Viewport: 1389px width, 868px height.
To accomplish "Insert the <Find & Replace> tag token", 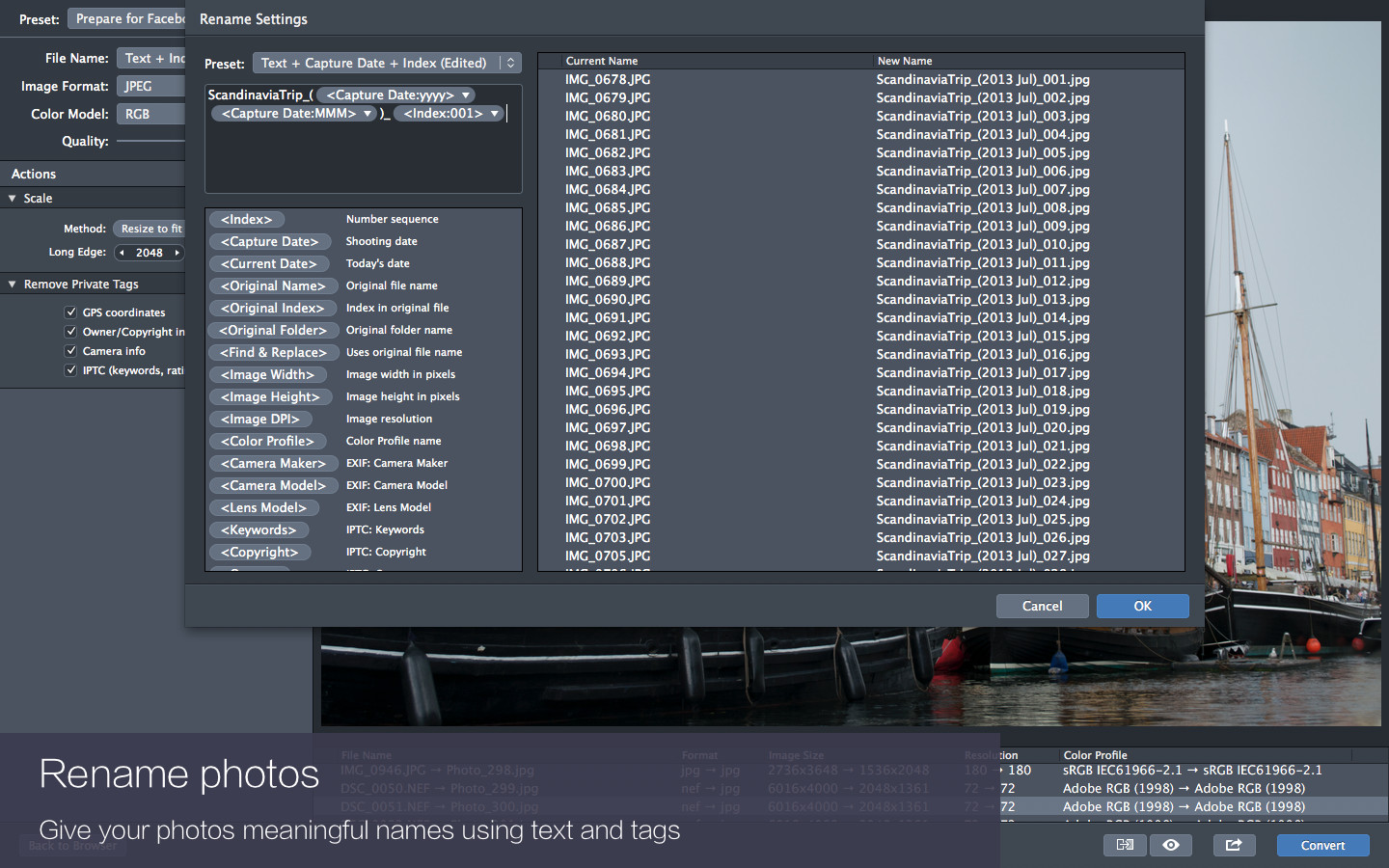I will click(274, 353).
